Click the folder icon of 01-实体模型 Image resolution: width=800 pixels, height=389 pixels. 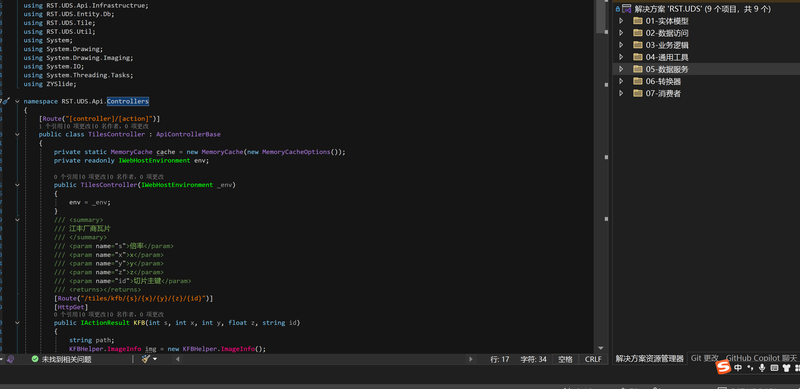click(637, 21)
